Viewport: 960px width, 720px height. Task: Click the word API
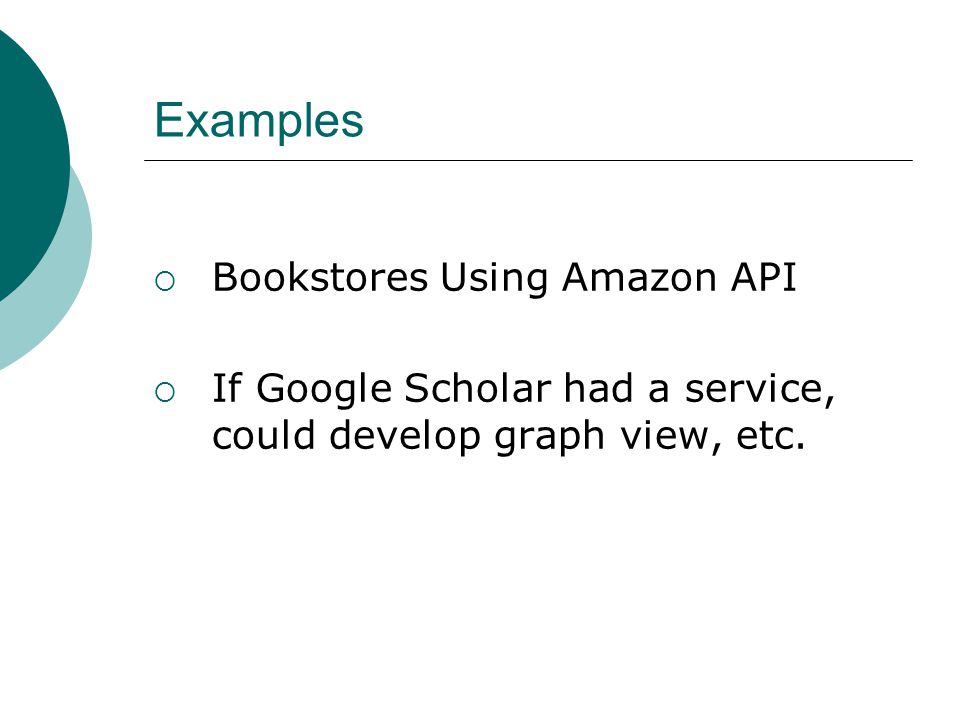tap(763, 277)
